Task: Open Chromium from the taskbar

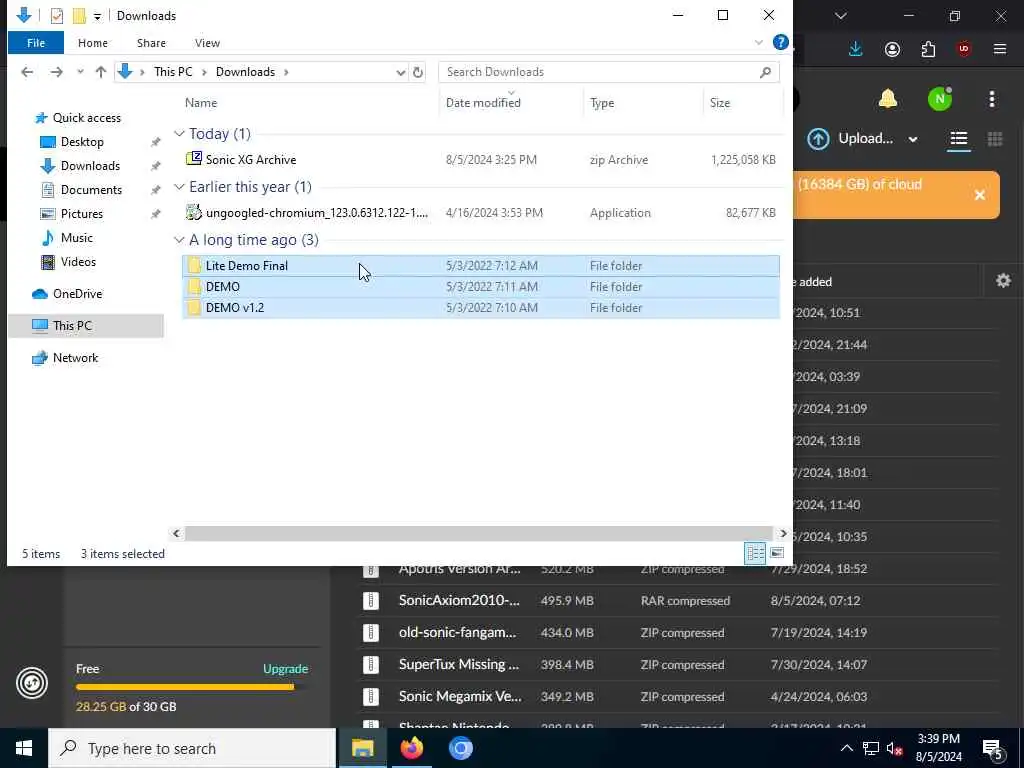Action: pyautogui.click(x=461, y=748)
